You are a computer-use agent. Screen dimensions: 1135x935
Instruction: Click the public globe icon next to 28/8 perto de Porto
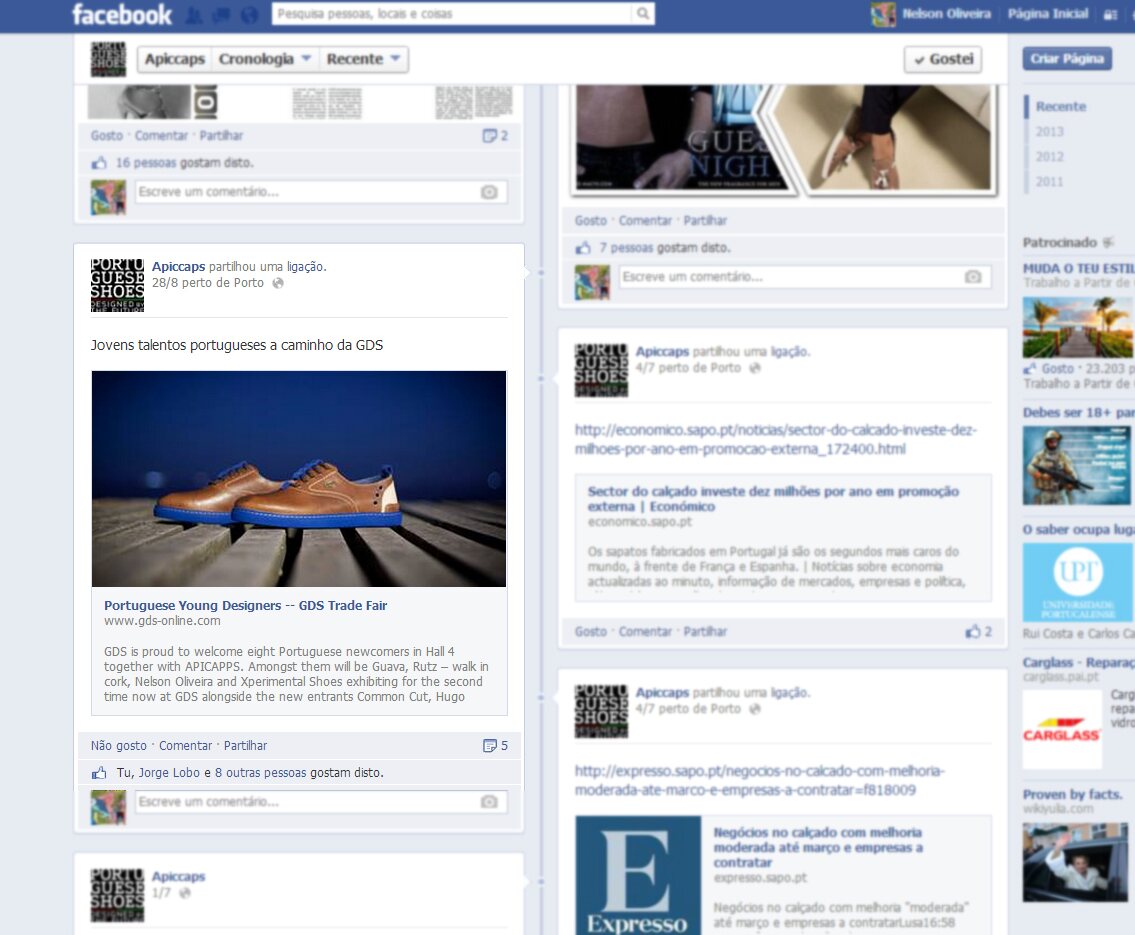point(278,283)
